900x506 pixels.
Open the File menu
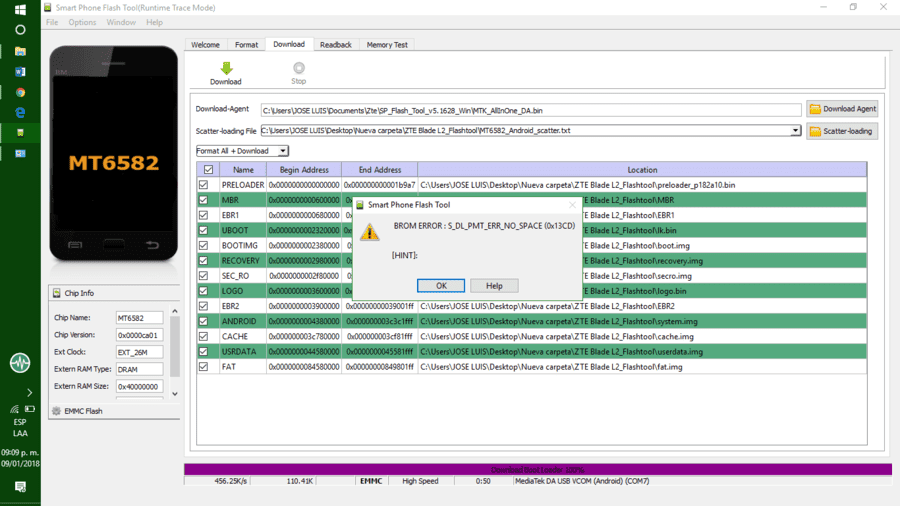pyautogui.click(x=52, y=22)
